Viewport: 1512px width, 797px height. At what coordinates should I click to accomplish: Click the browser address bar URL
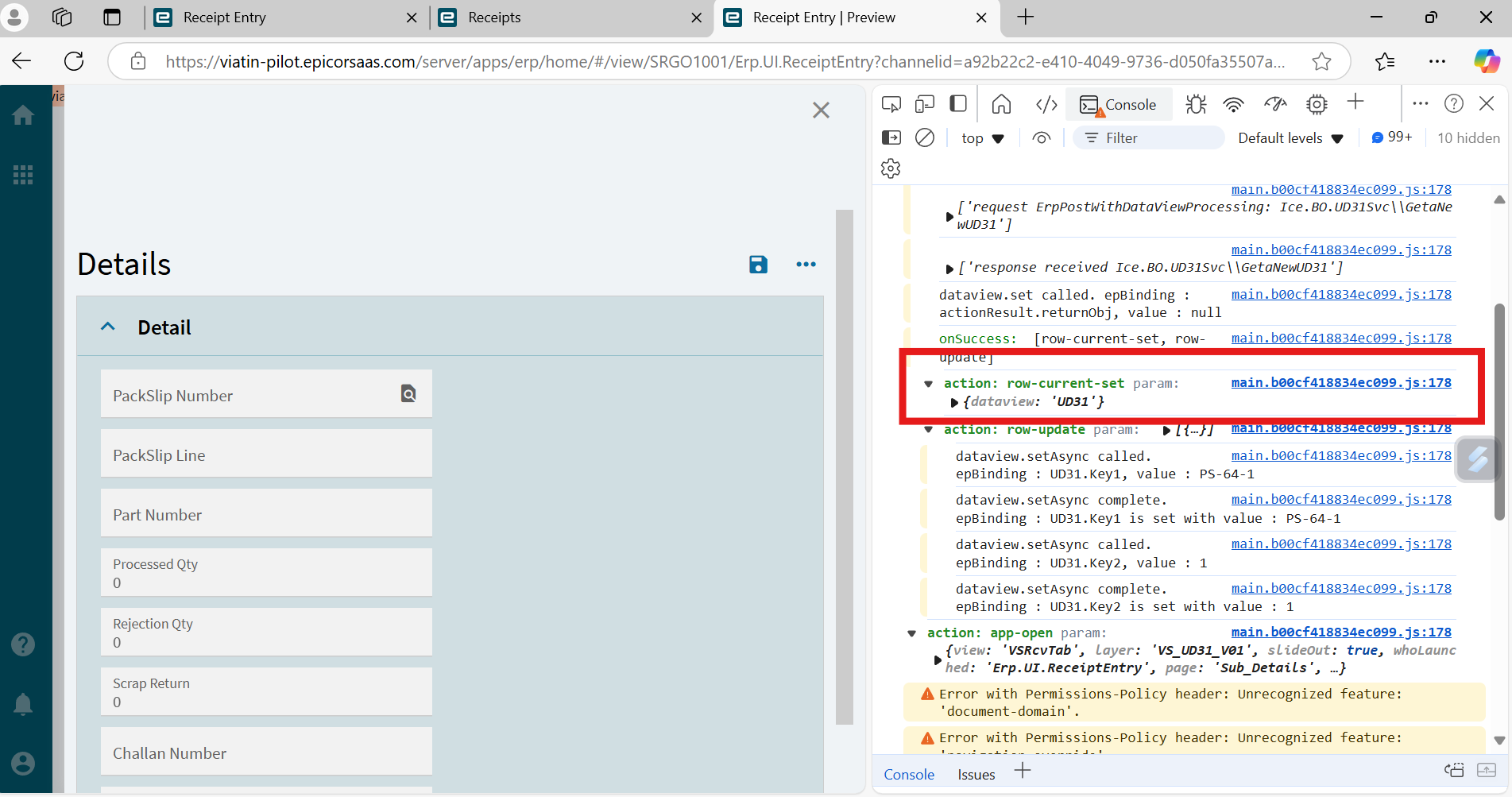pos(725,61)
